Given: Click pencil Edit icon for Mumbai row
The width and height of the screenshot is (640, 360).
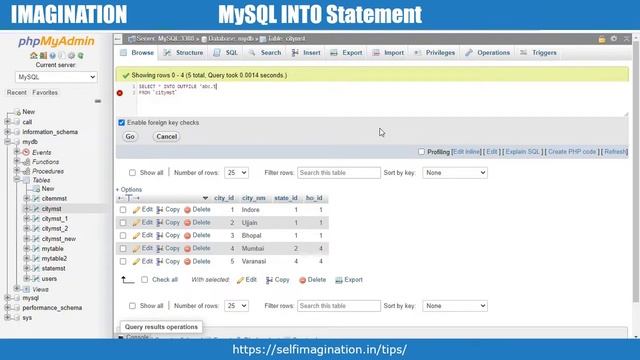Looking at the screenshot, I should pos(136,249).
